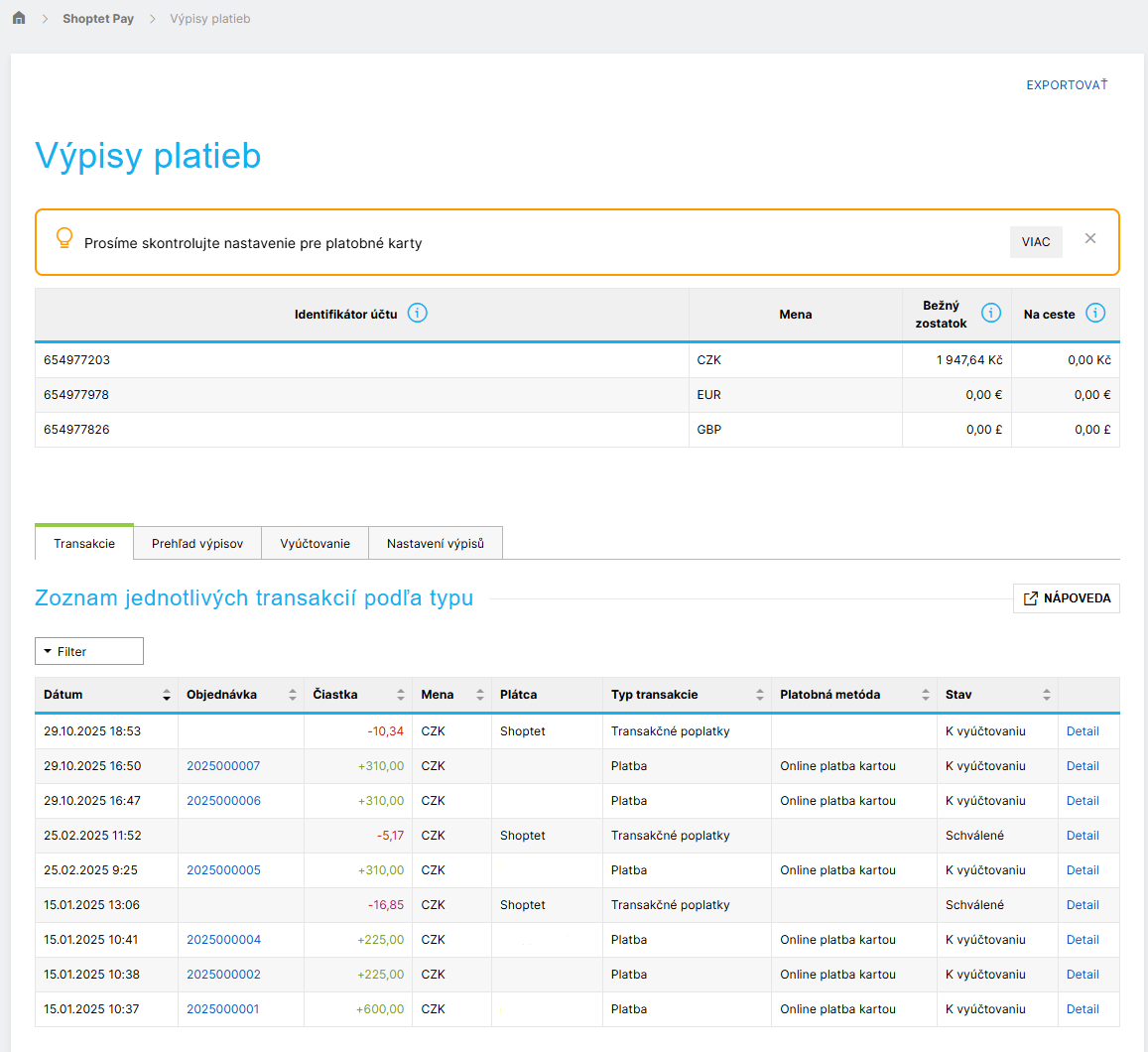Sort table by Stav column arrows

pos(1046,695)
